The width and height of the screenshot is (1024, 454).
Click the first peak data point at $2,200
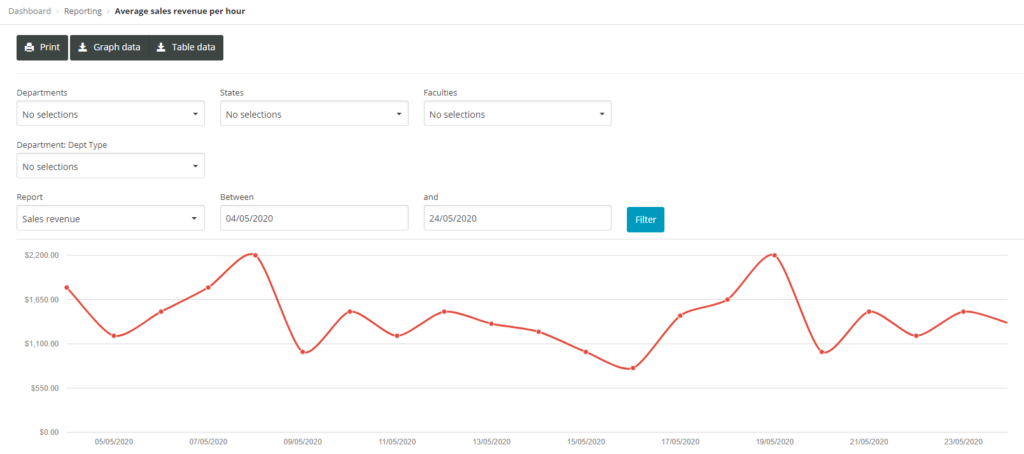click(x=255, y=255)
